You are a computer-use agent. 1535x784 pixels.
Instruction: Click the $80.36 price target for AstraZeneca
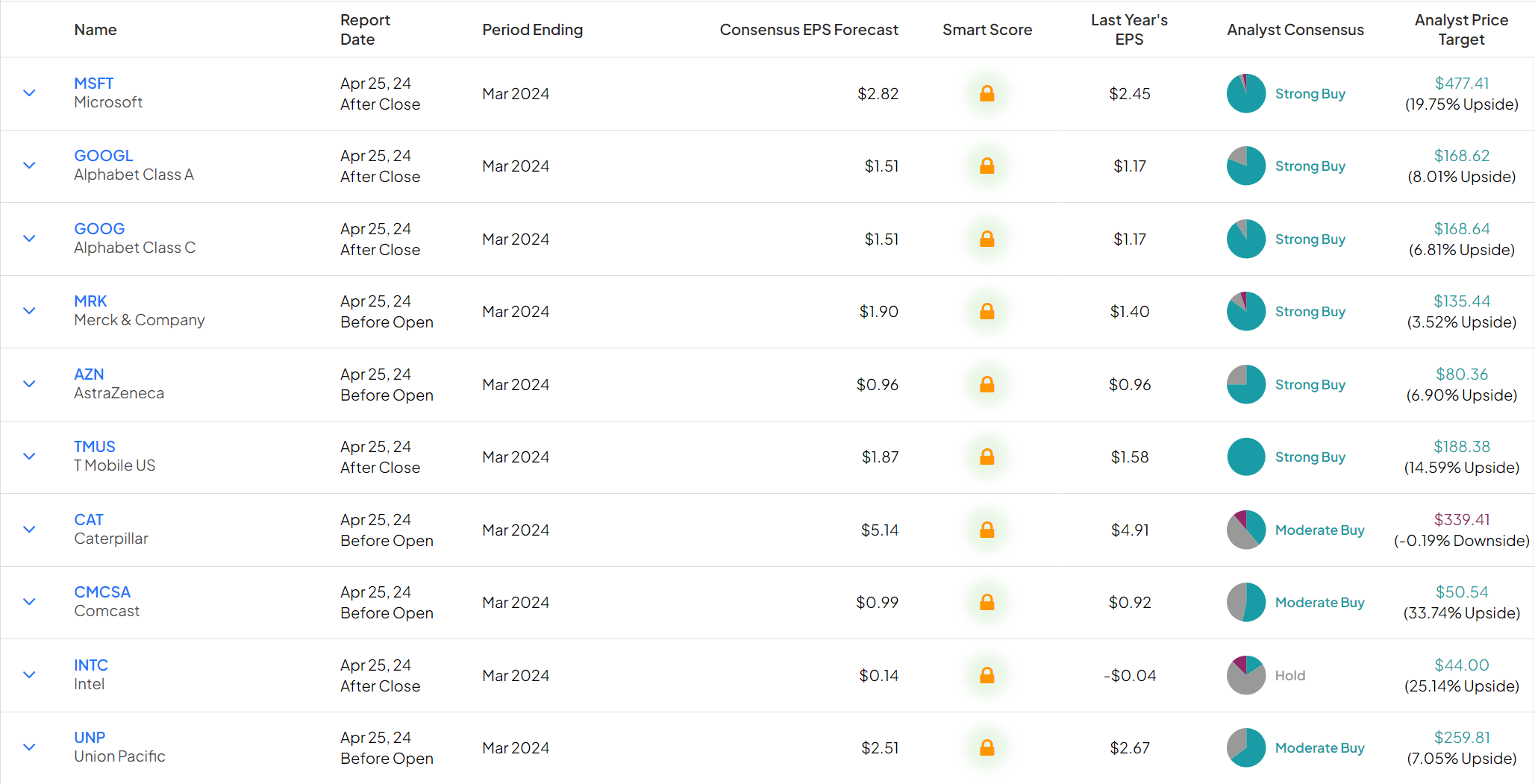1461,374
